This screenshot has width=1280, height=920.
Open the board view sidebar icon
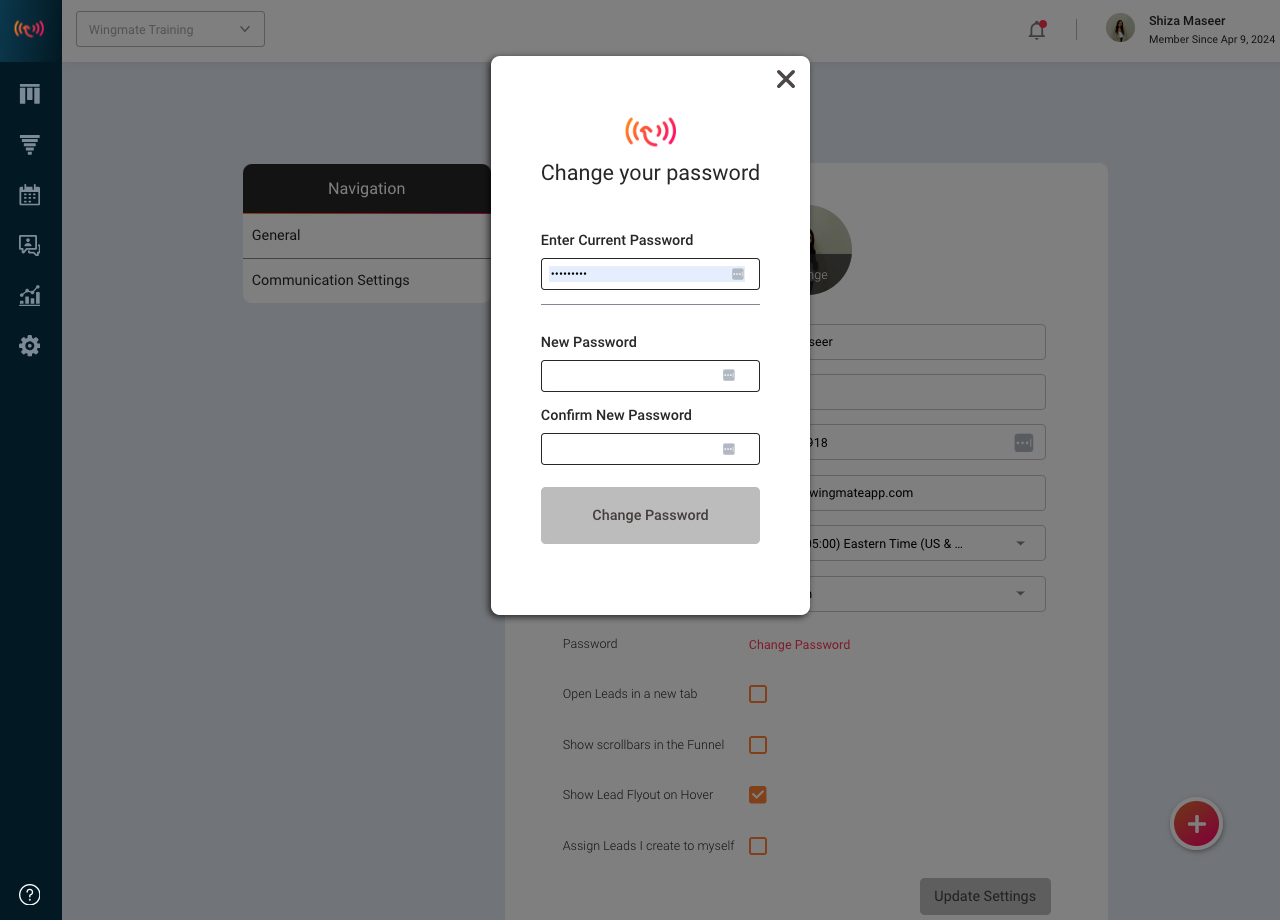point(30,94)
